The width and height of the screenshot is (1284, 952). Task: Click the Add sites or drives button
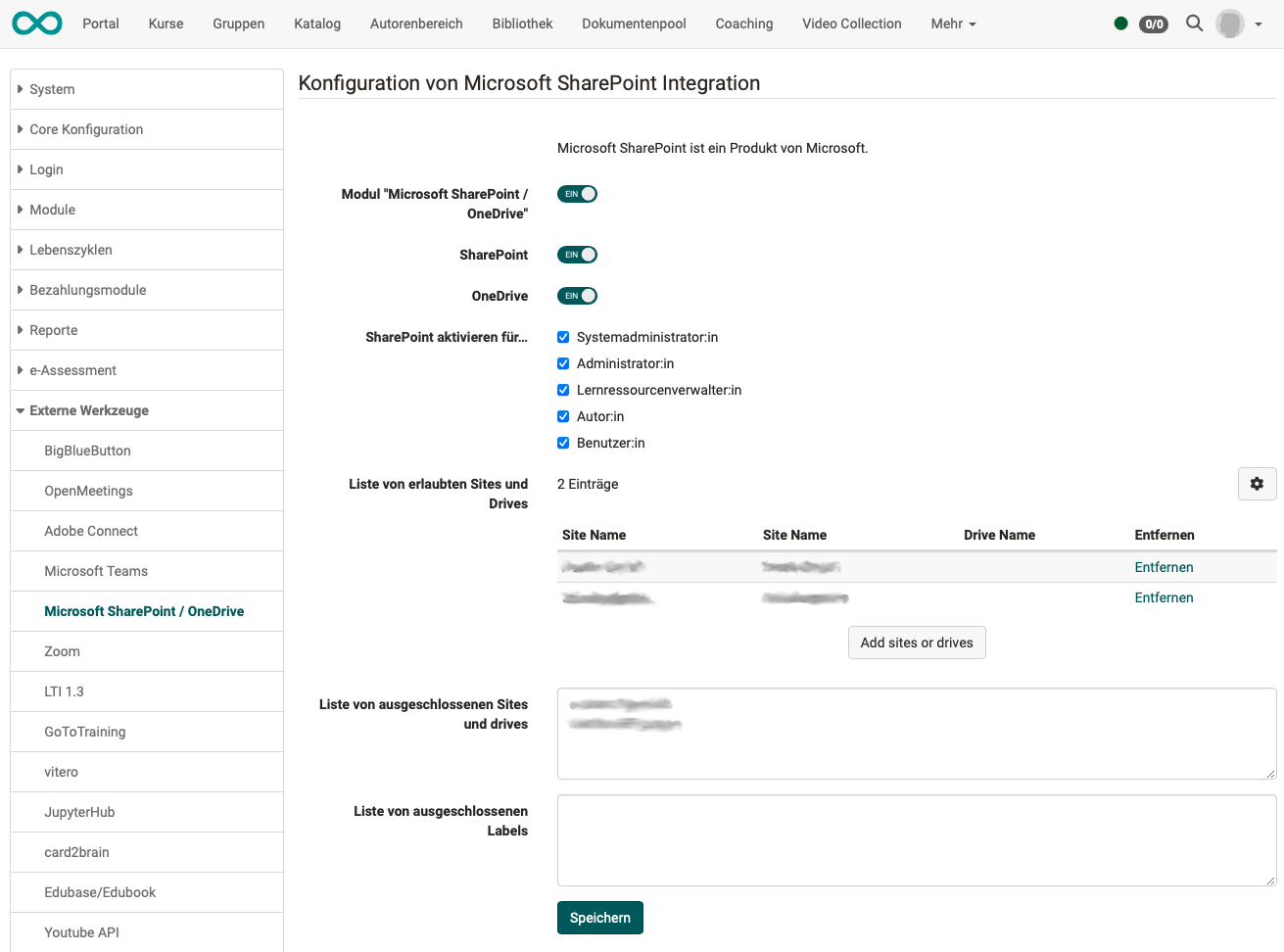tap(917, 642)
